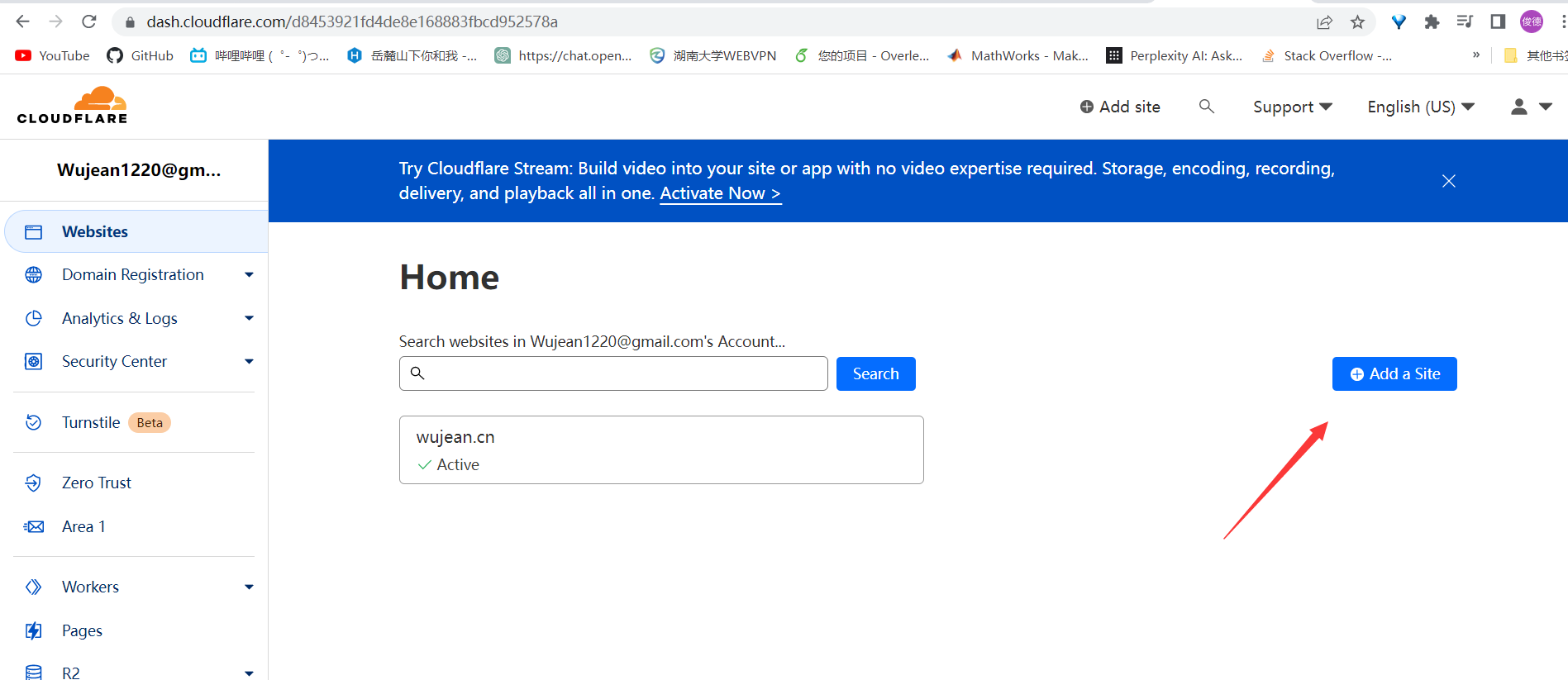1568x680 pixels.
Task: Click the Pages lightning icon
Action: click(34, 630)
